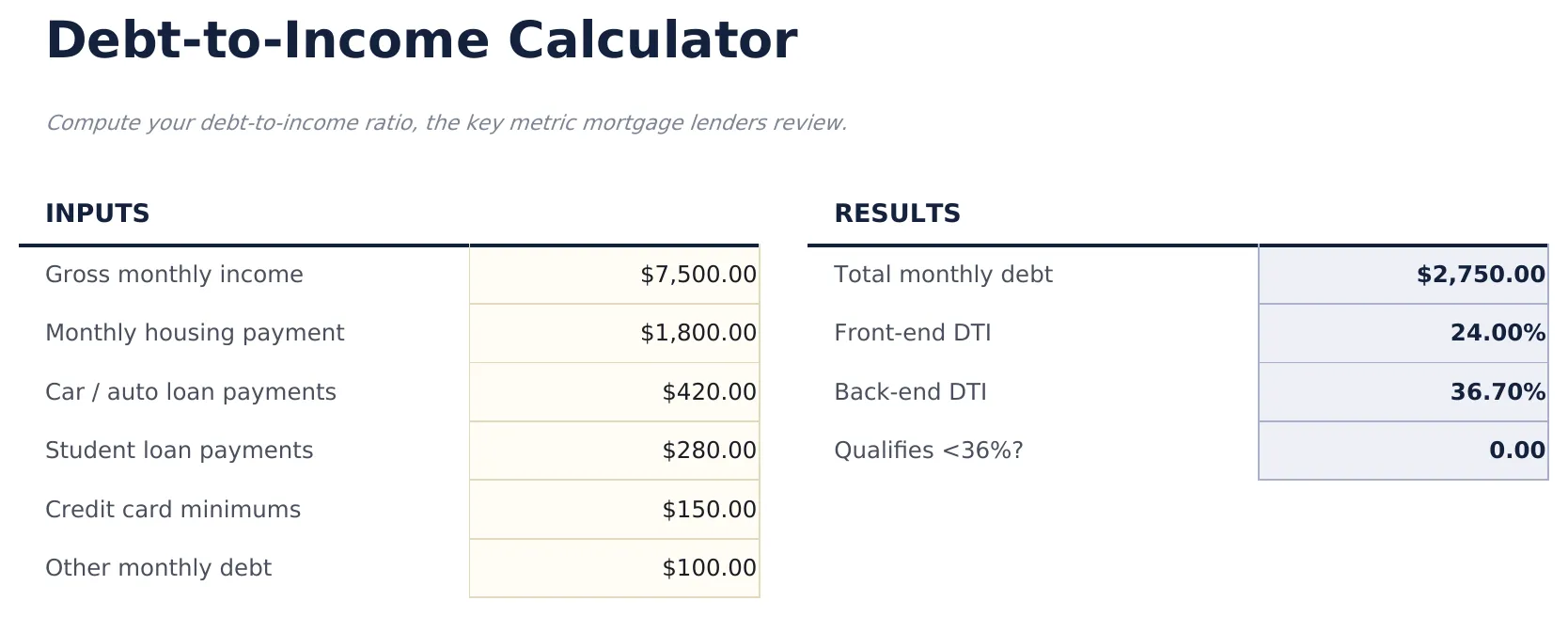Click the Car / auto loan payments label

(x=192, y=392)
